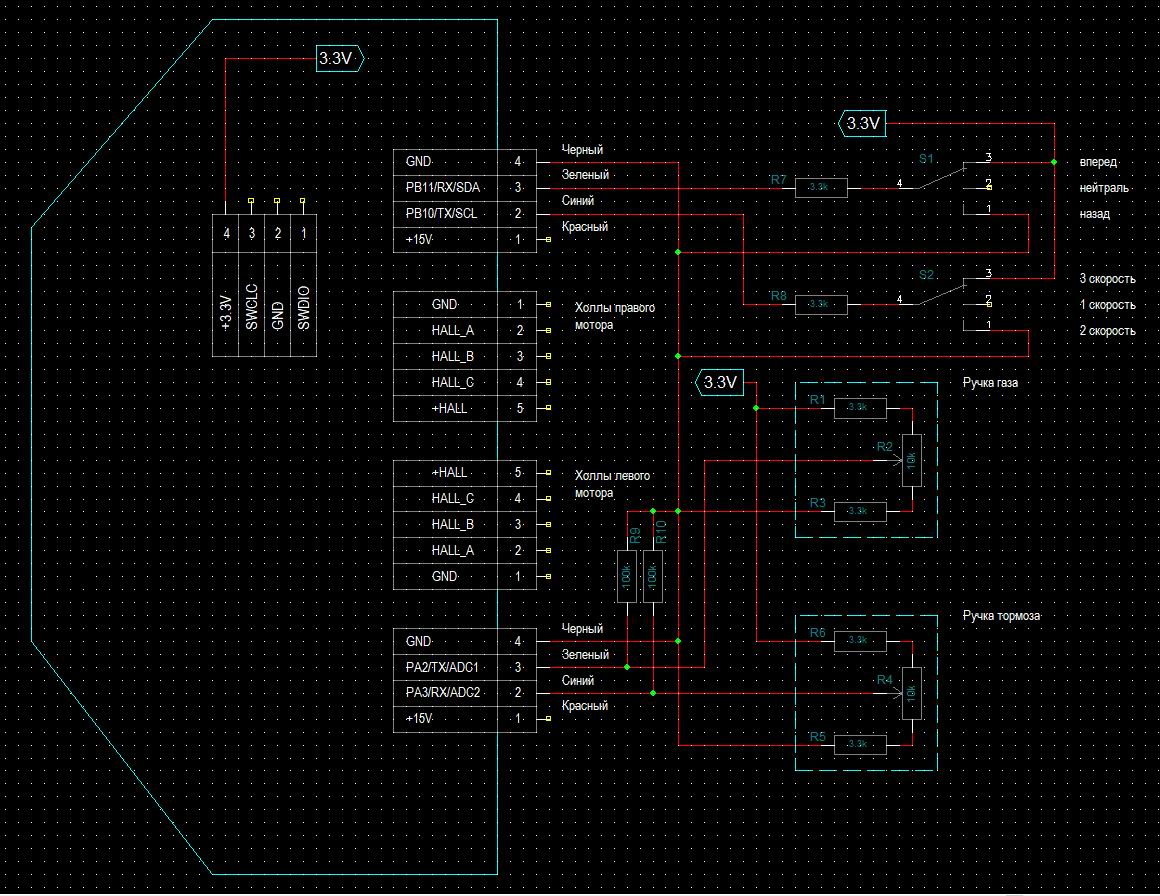Viewport: 1160px width, 896px height.
Task: Select the S2 speed switch label
Action: (925, 274)
